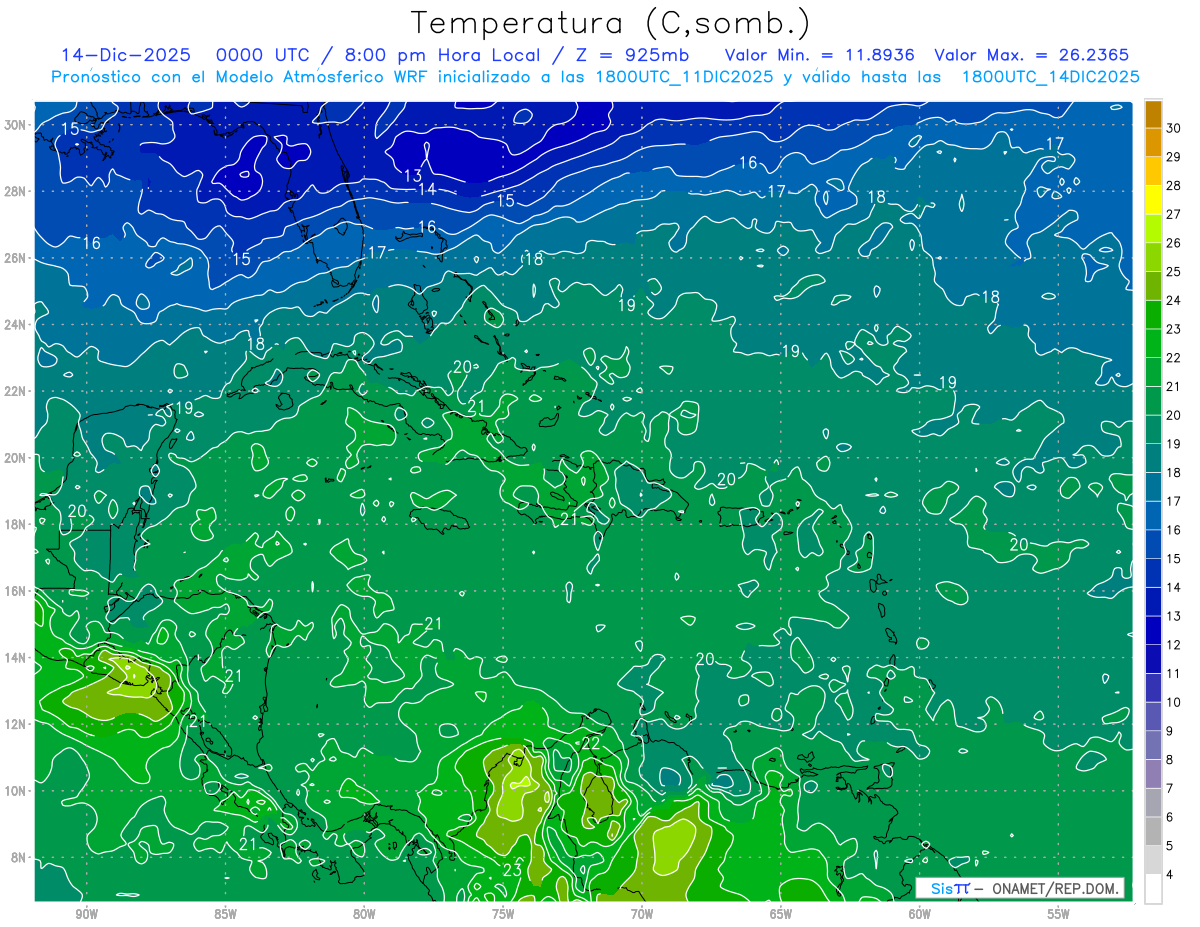
Task: Click the purple swatch between 7 and 8
Action: pos(1153,774)
